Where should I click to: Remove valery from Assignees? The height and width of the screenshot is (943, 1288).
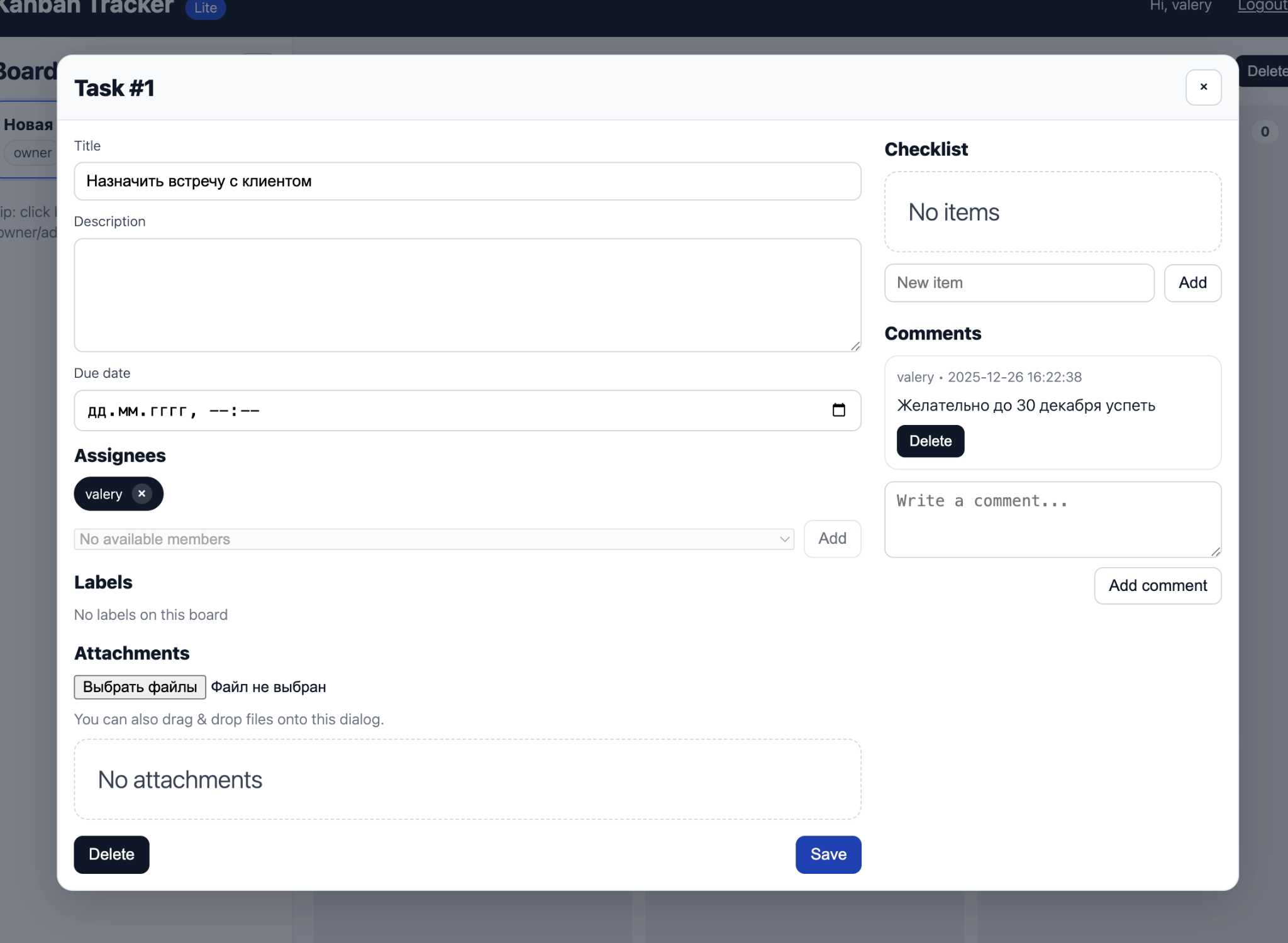click(x=142, y=494)
